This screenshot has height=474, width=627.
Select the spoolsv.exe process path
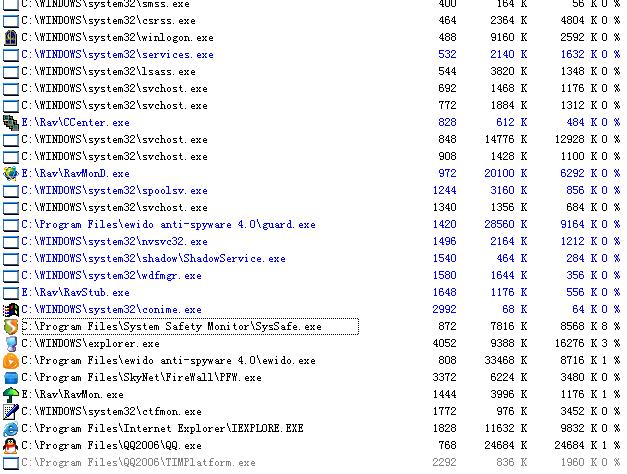(x=114, y=190)
